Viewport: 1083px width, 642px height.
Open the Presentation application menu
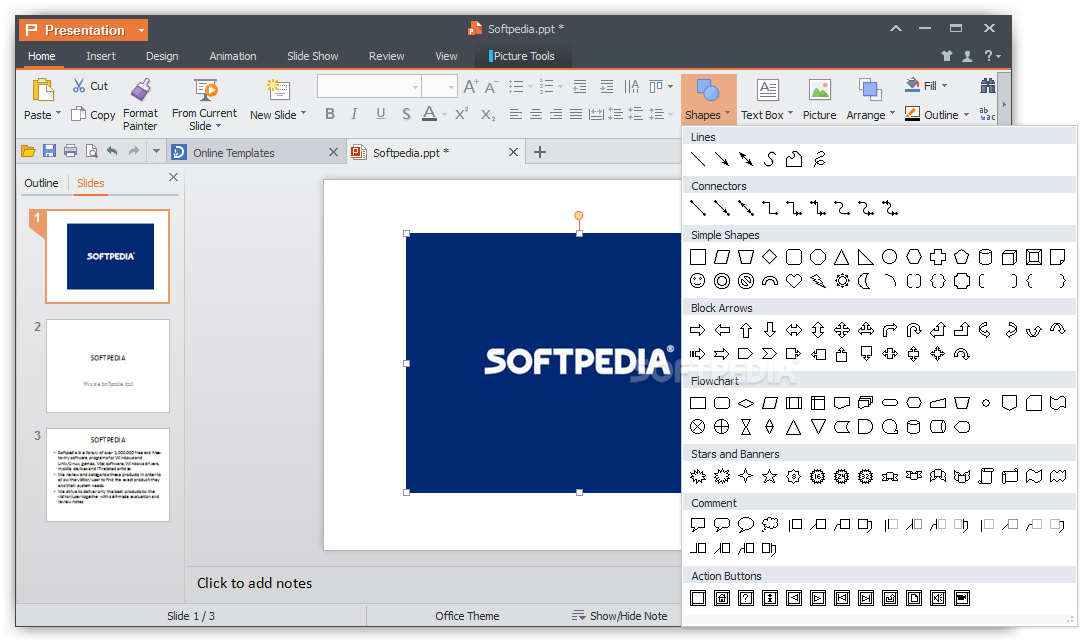click(x=84, y=30)
